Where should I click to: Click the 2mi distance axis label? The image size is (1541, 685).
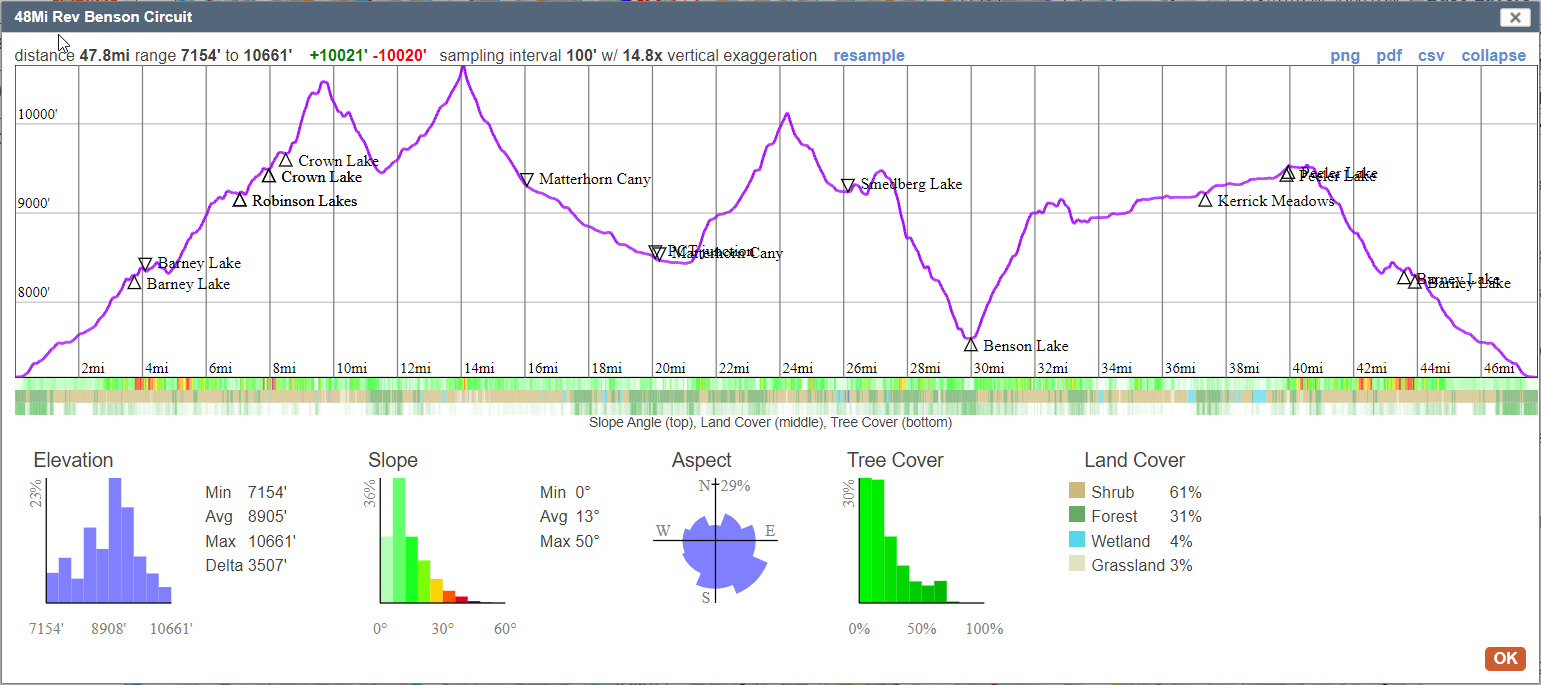92,368
